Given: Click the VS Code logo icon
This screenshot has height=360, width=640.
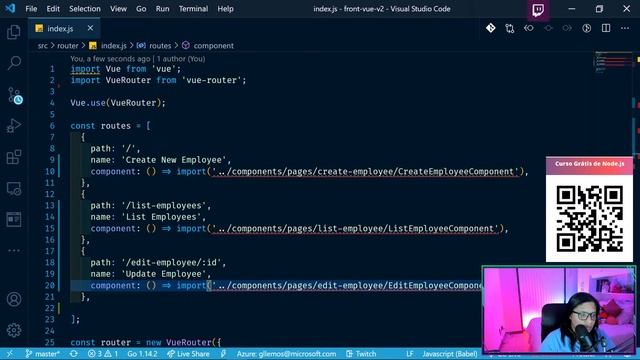Looking at the screenshot, I should (x=10, y=8).
